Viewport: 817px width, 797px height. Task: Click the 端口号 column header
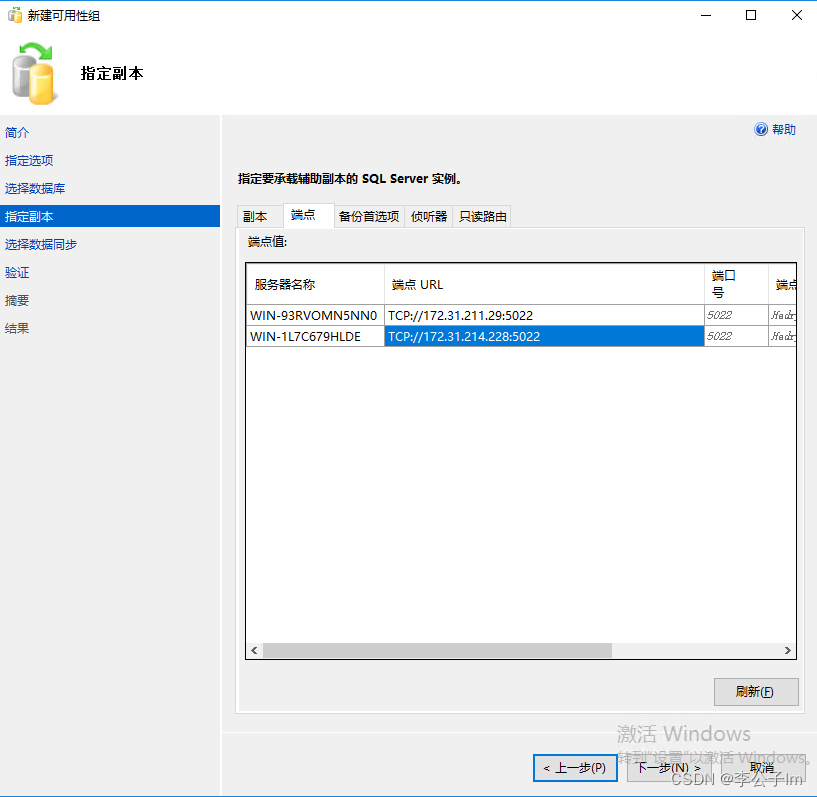(736, 284)
